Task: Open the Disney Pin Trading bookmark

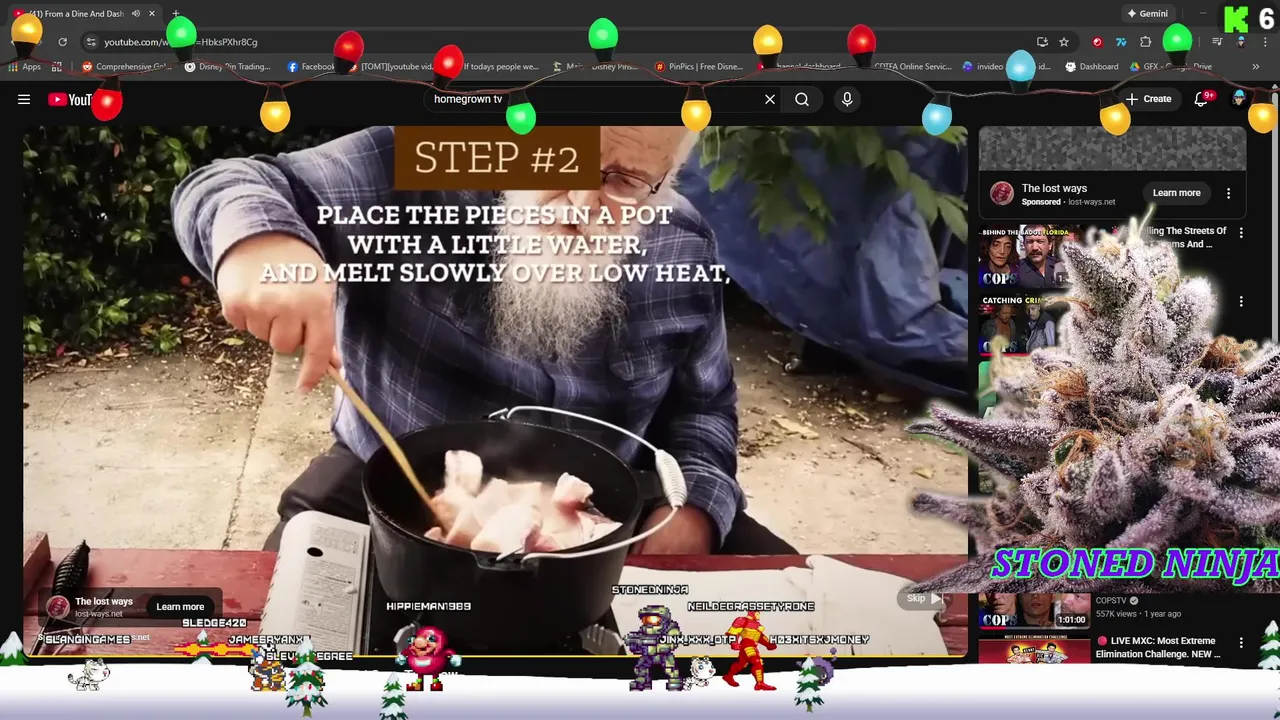Action: (x=228, y=67)
